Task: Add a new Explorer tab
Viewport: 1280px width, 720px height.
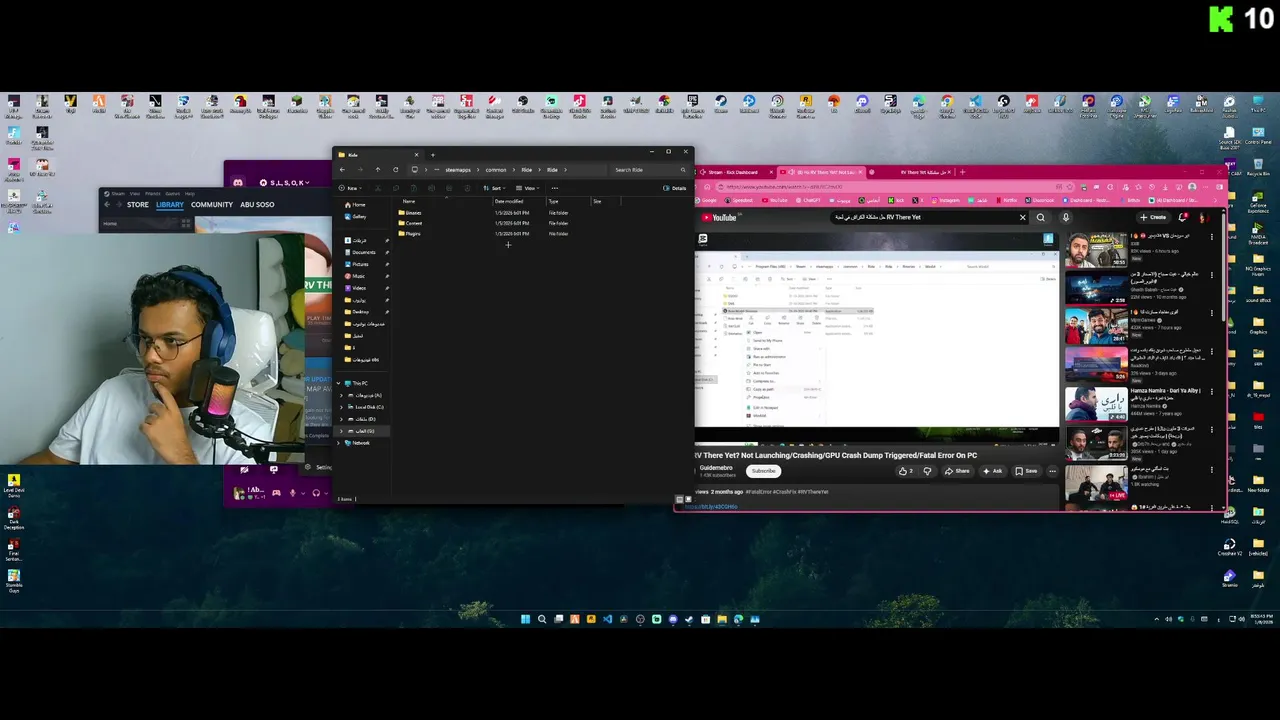Action: click(x=433, y=155)
